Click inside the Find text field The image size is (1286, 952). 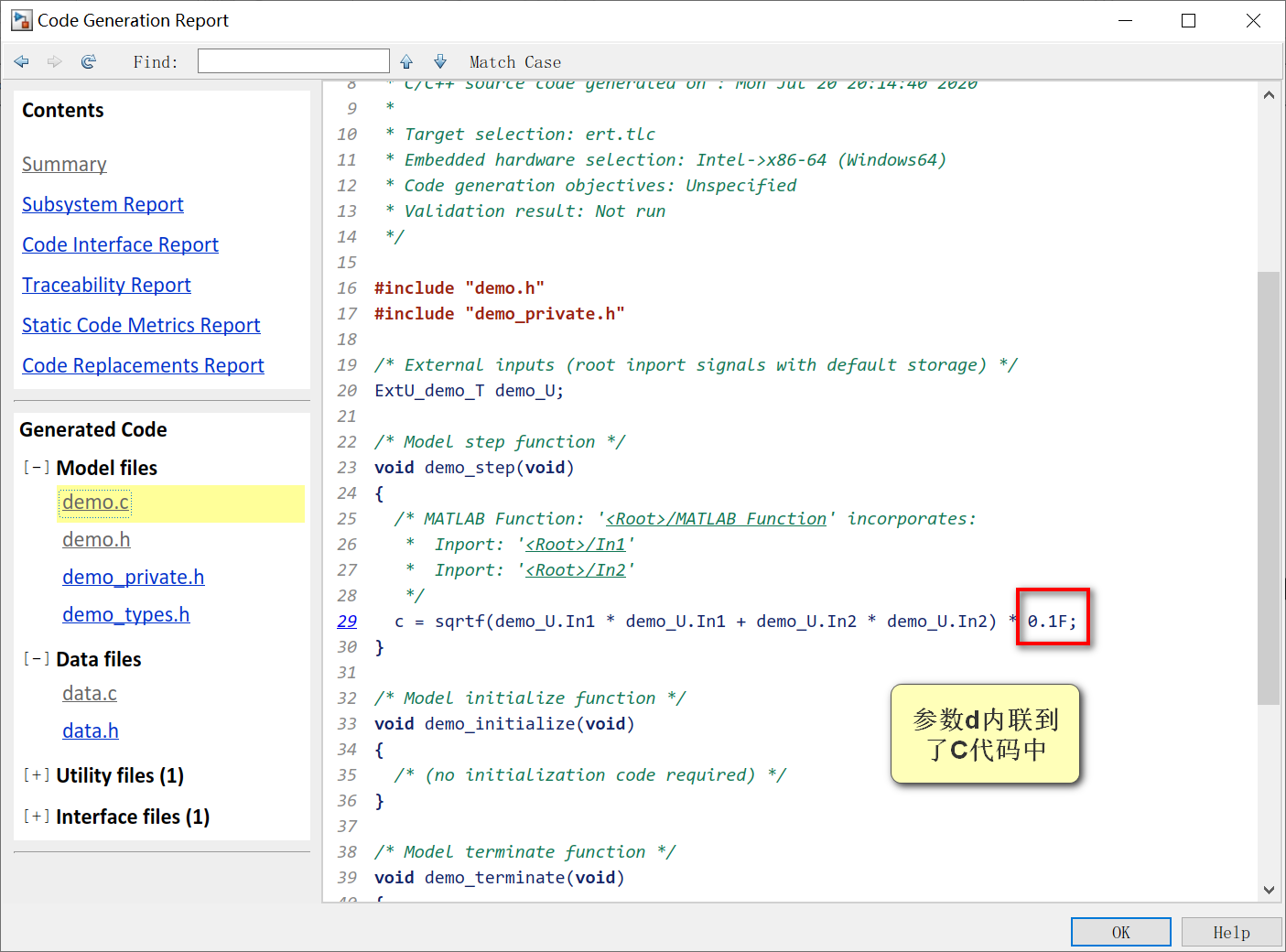tap(294, 61)
